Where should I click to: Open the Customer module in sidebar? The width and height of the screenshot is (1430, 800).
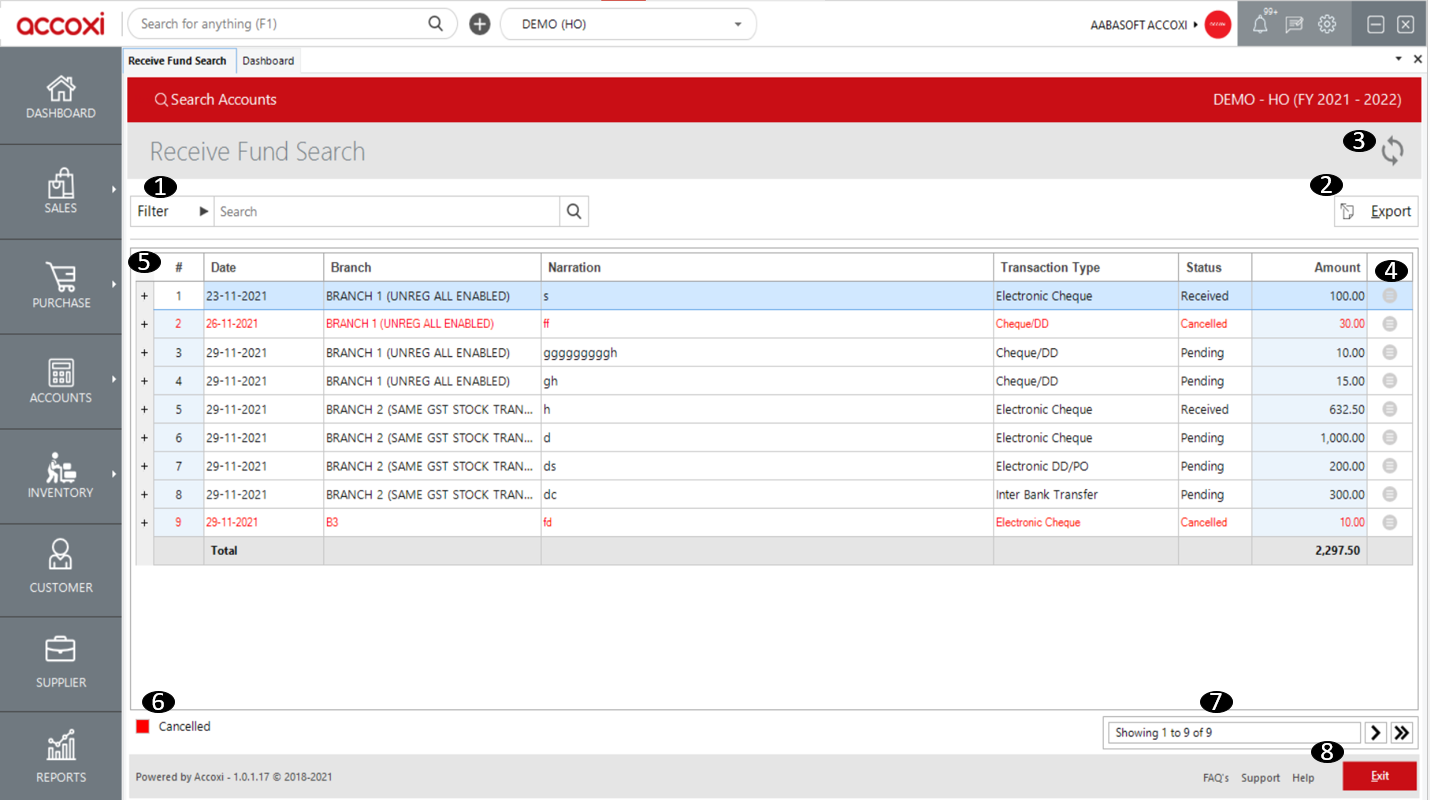point(60,570)
